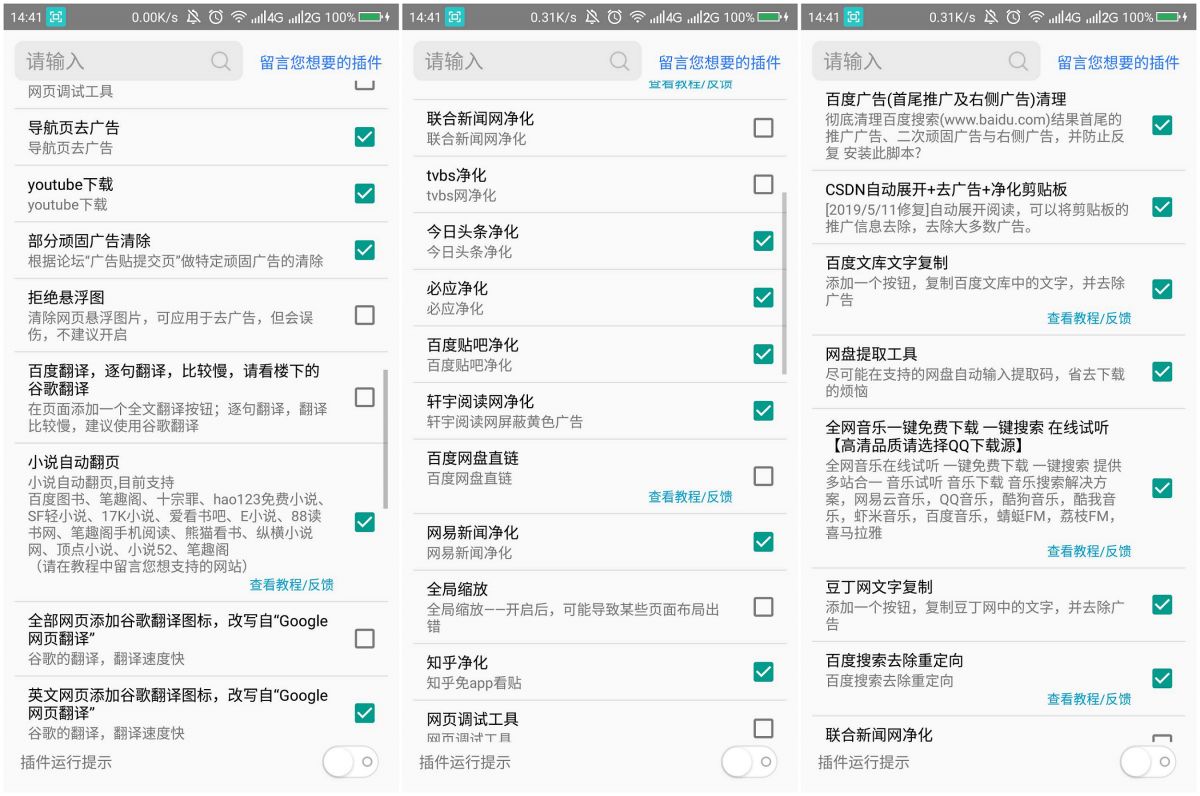Viewport: 1200px width, 796px height.
Task: Tap the magnifier icon in the middle screen's search box
Action: coord(620,62)
